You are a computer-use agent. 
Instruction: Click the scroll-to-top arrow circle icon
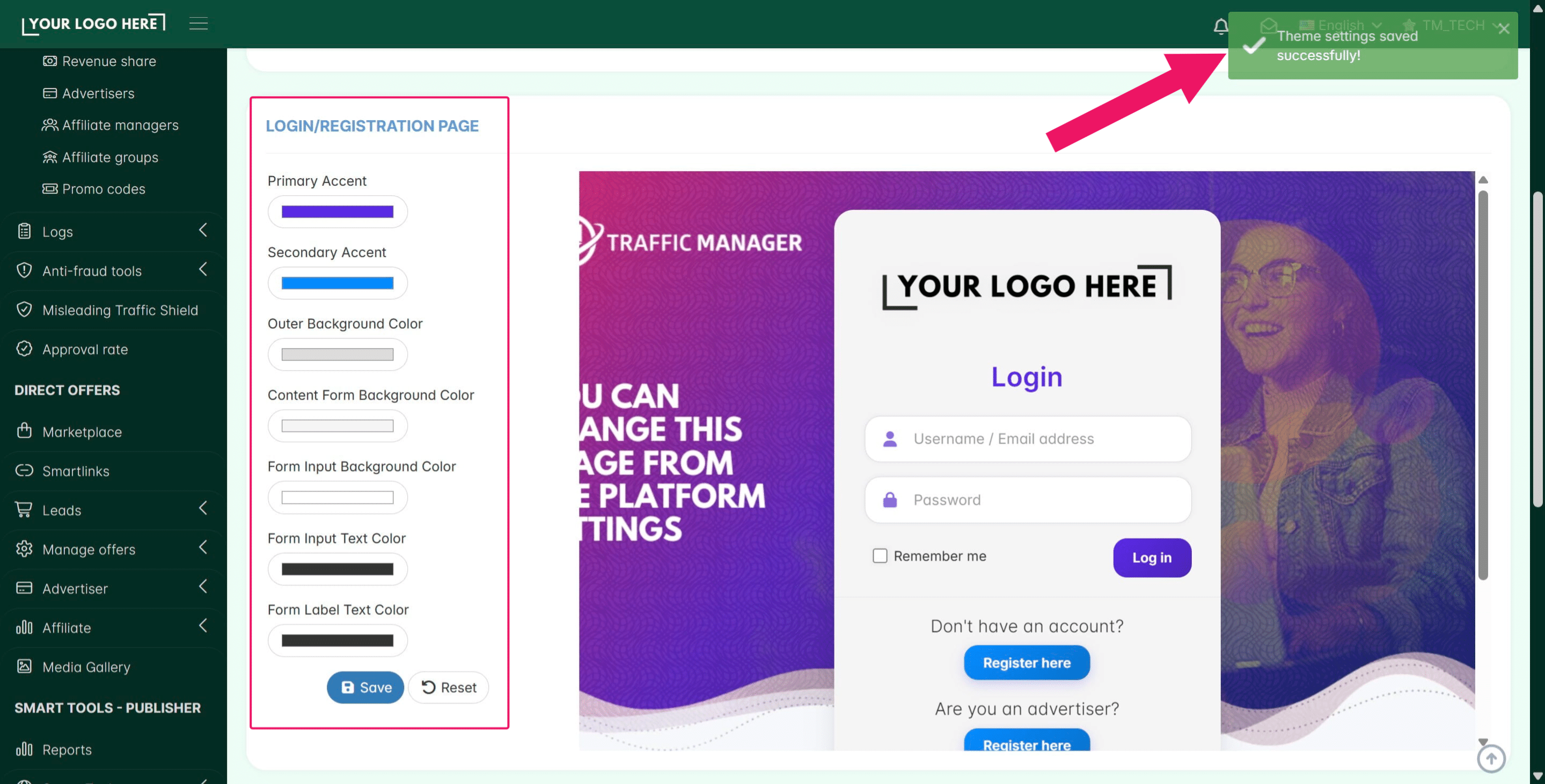click(1491, 759)
